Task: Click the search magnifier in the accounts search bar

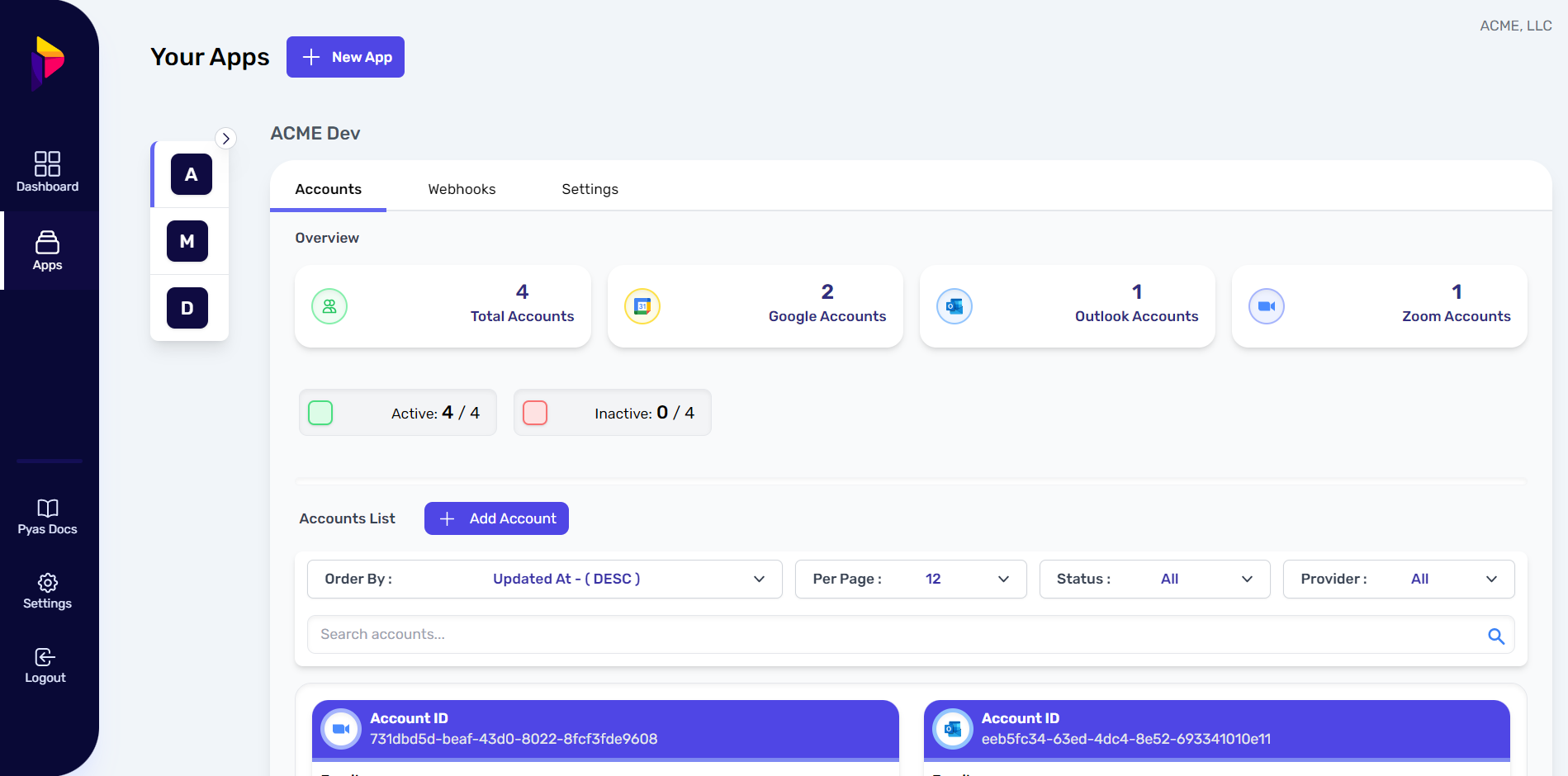Action: [x=1495, y=636]
